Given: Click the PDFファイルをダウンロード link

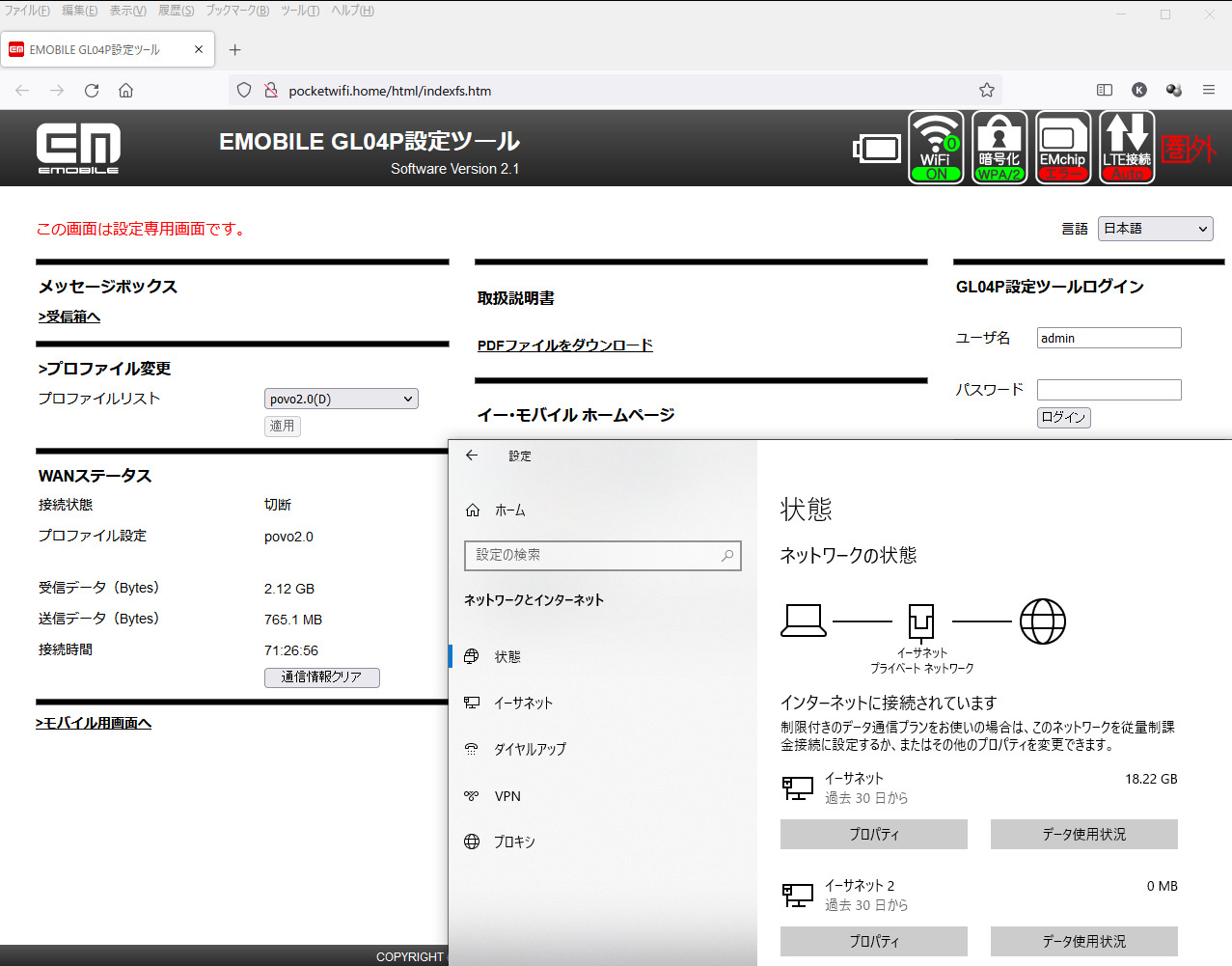Looking at the screenshot, I should pos(564,345).
